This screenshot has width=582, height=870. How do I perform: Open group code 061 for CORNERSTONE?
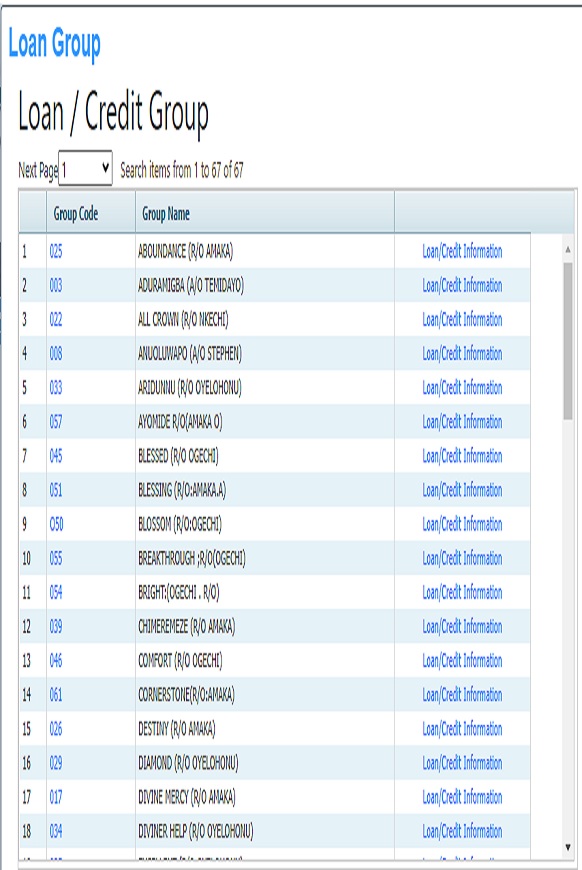coord(56,695)
